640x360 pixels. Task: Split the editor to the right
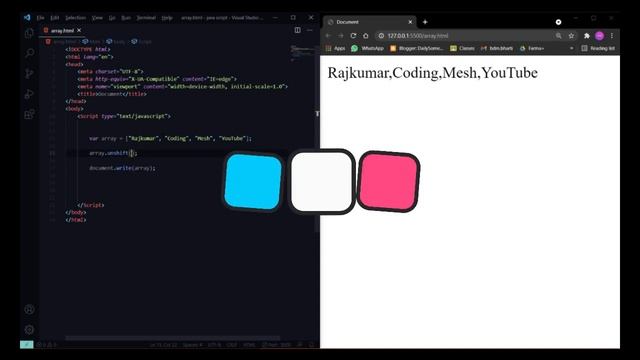[298, 30]
